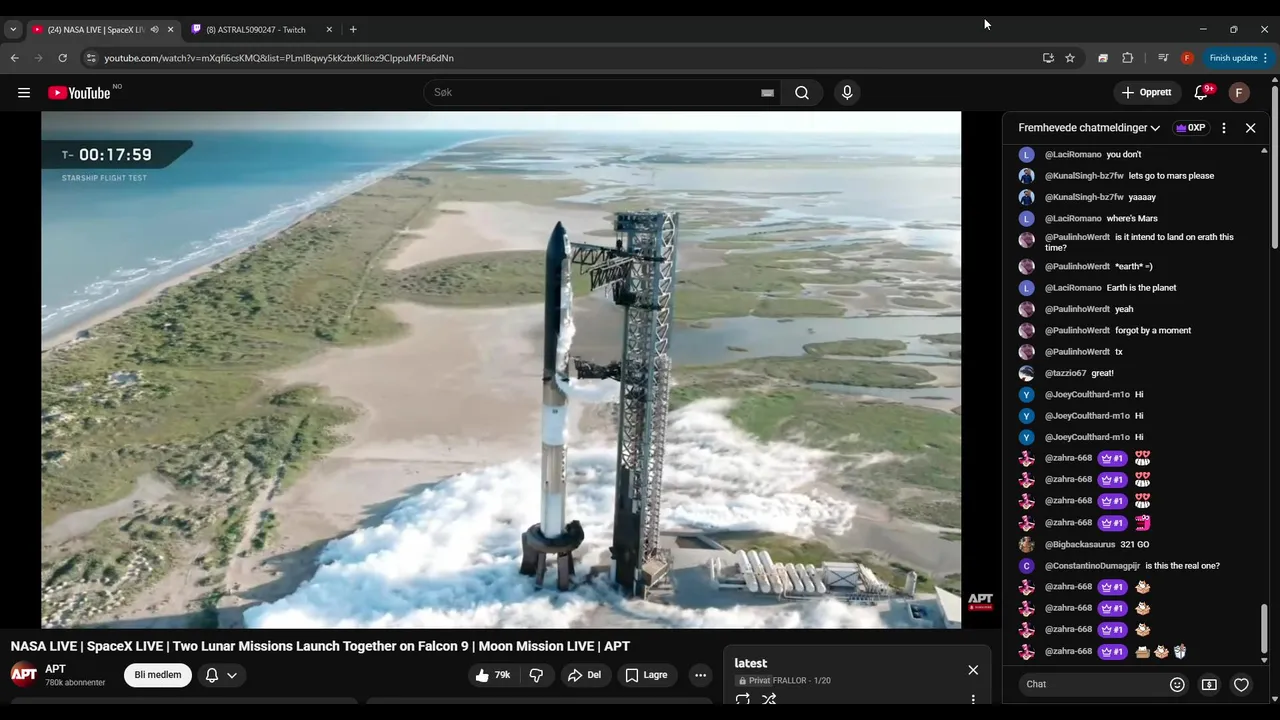Go to YouTube home via logo
Image resolution: width=1280 pixels, height=720 pixels.
tap(79, 93)
